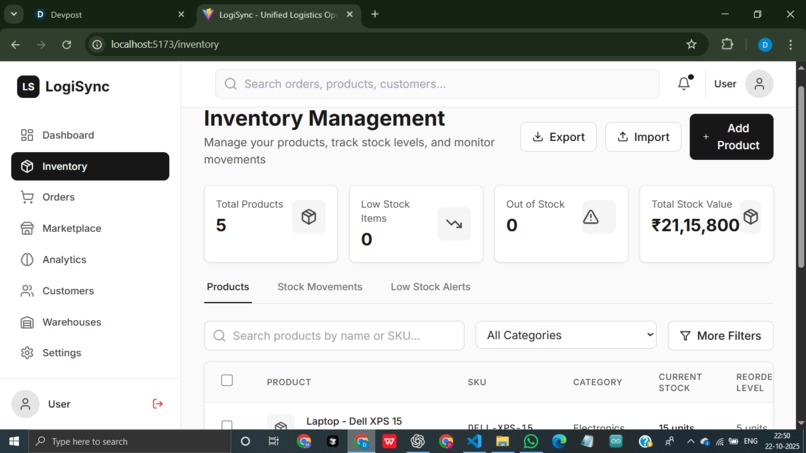Click the Laptop - Dell XPS 15 product name
Screen dimensions: 806x453
pos(354,421)
